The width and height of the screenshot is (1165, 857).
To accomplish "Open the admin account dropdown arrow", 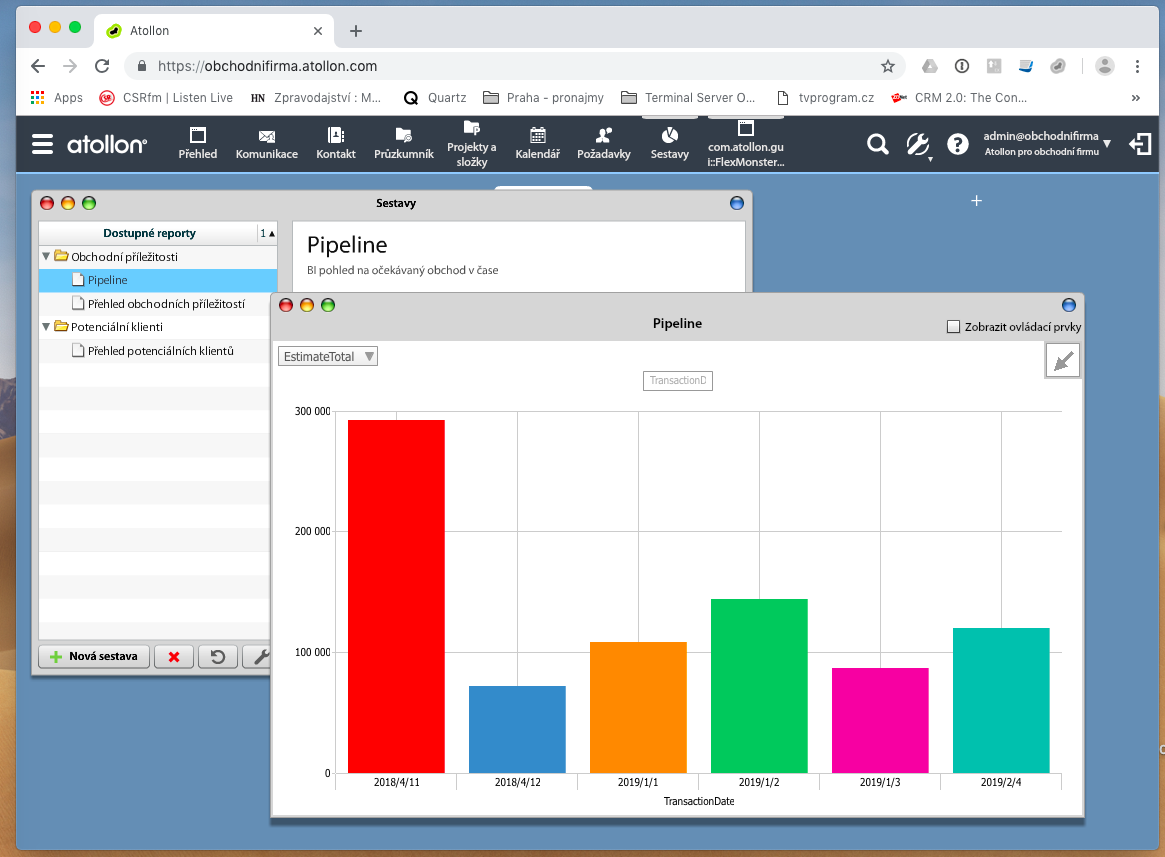I will [x=1107, y=144].
